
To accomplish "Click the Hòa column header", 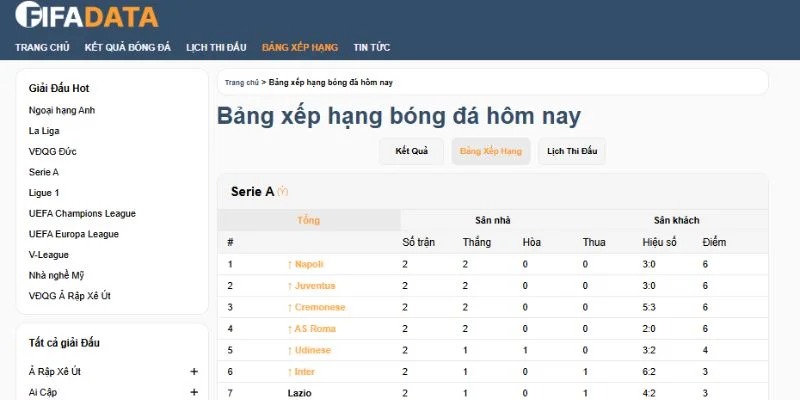I will click(532, 242).
